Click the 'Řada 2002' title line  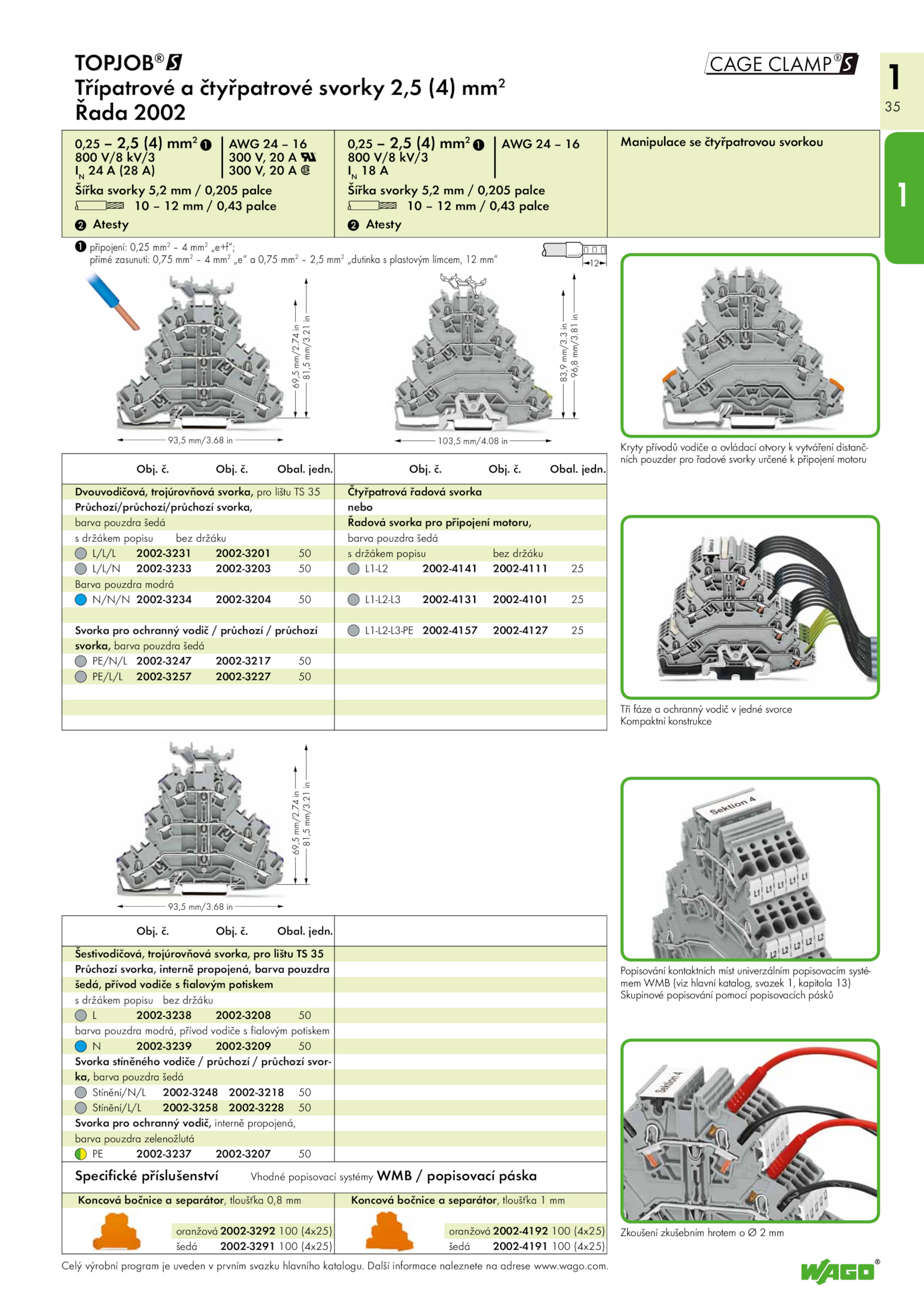coord(131,112)
